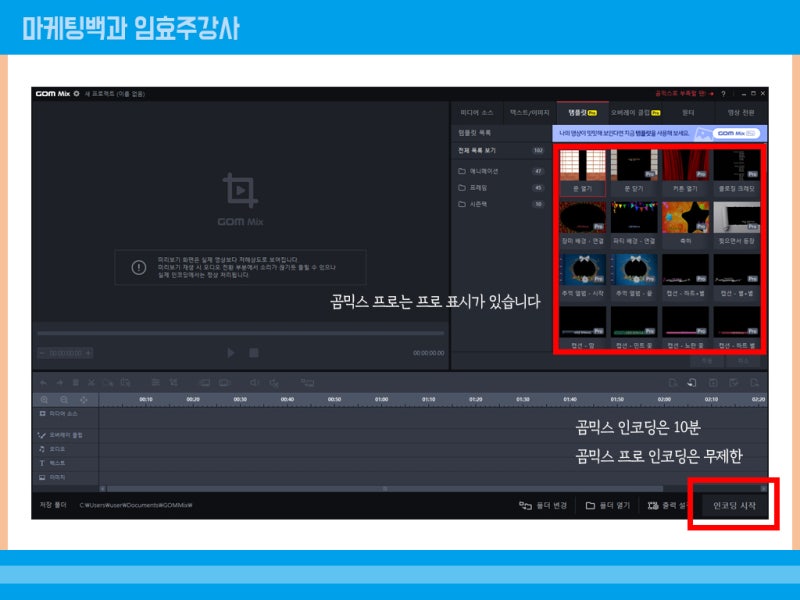The image size is (800, 600).
Task: Stop the preview playback
Action: (x=254, y=353)
